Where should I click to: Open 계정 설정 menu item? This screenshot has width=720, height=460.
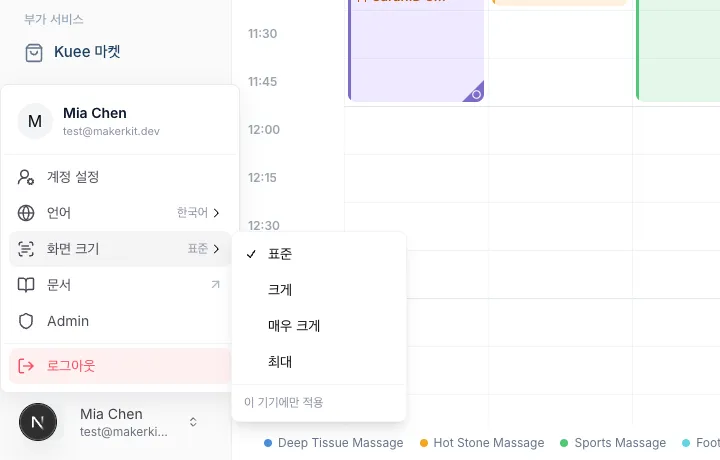119,177
